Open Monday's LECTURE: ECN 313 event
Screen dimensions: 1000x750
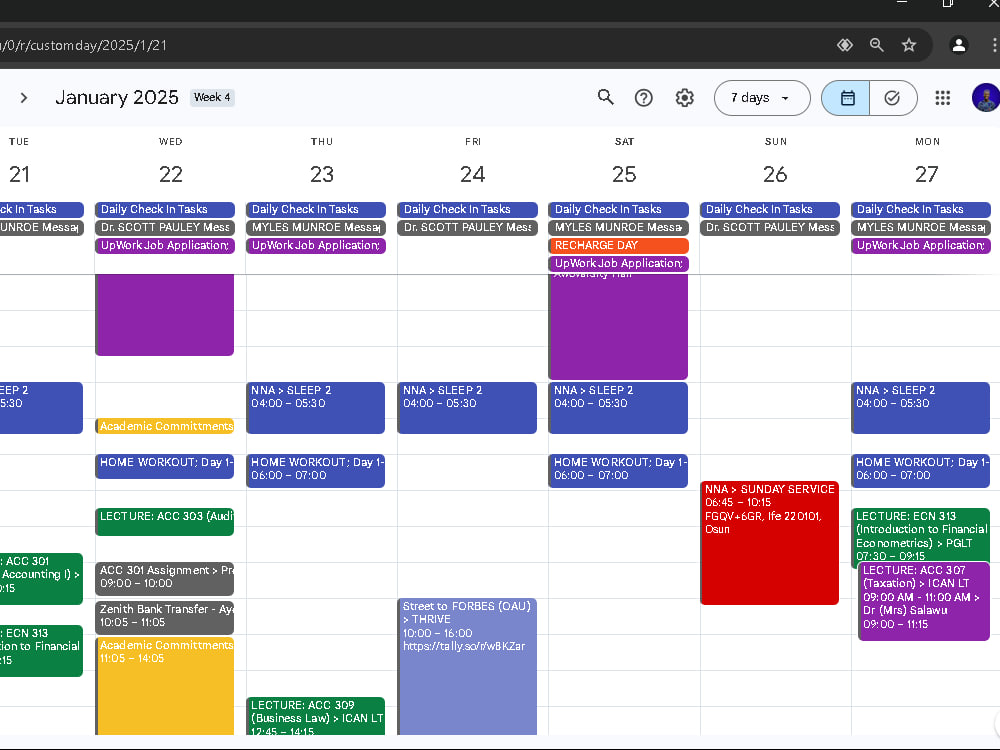pos(921,534)
